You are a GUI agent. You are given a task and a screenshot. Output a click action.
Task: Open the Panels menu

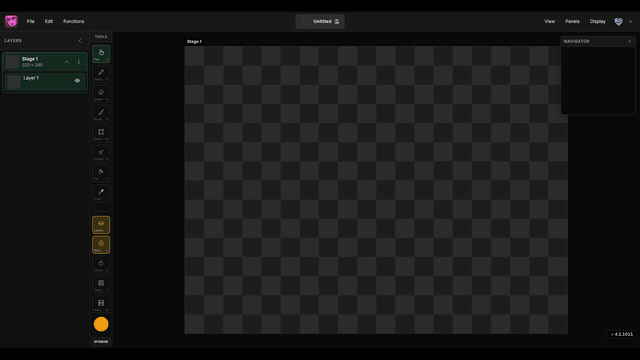pyautogui.click(x=572, y=21)
